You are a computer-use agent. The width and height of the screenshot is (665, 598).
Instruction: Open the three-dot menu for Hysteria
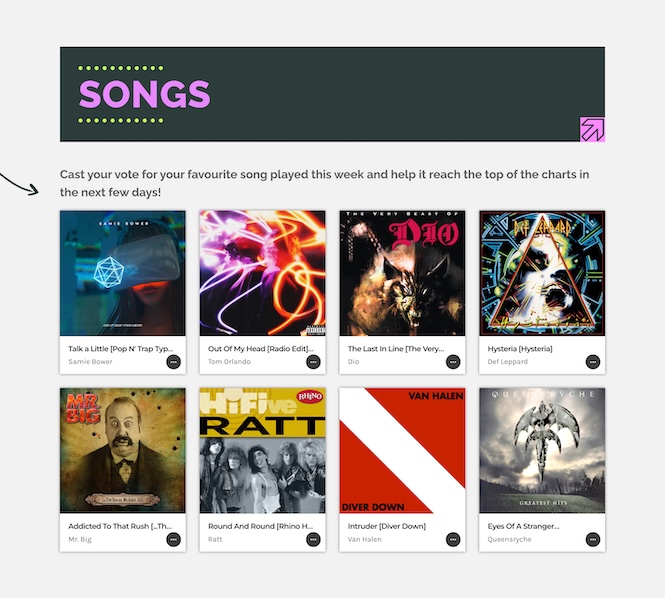click(593, 361)
